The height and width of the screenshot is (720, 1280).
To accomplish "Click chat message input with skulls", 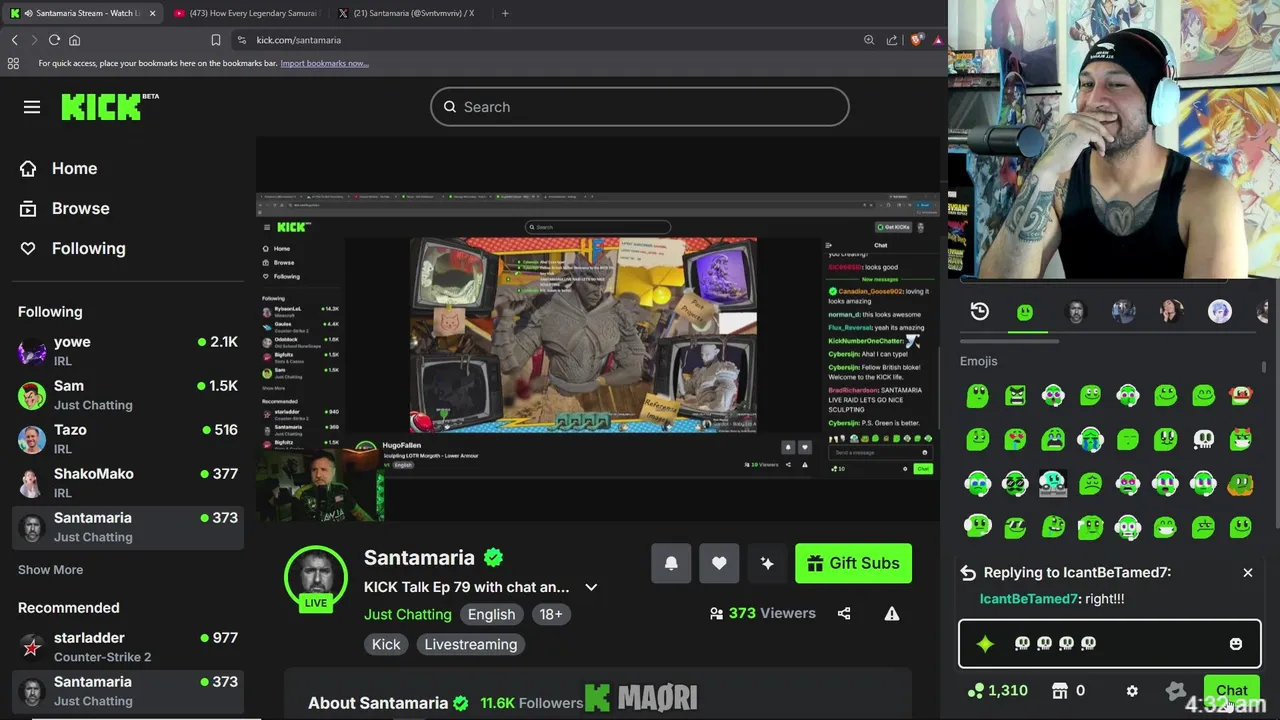I will (x=1110, y=644).
